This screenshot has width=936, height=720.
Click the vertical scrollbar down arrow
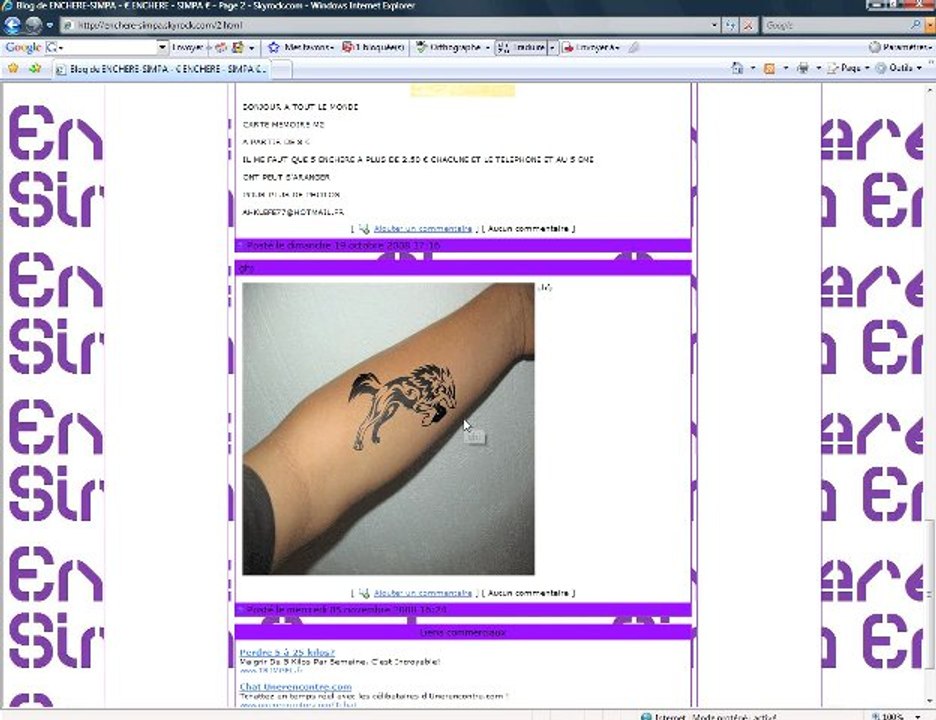[x=931, y=701]
